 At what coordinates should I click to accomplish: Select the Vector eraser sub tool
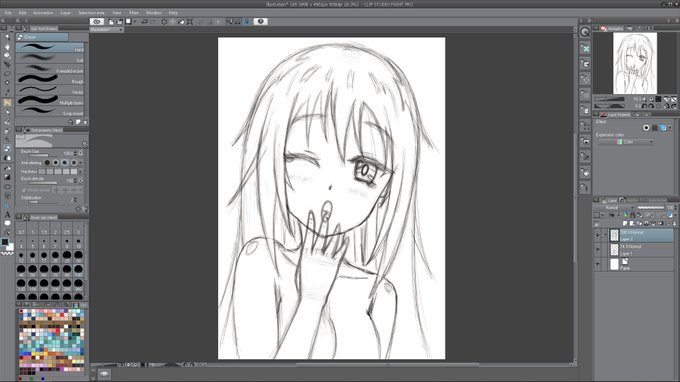click(x=50, y=90)
